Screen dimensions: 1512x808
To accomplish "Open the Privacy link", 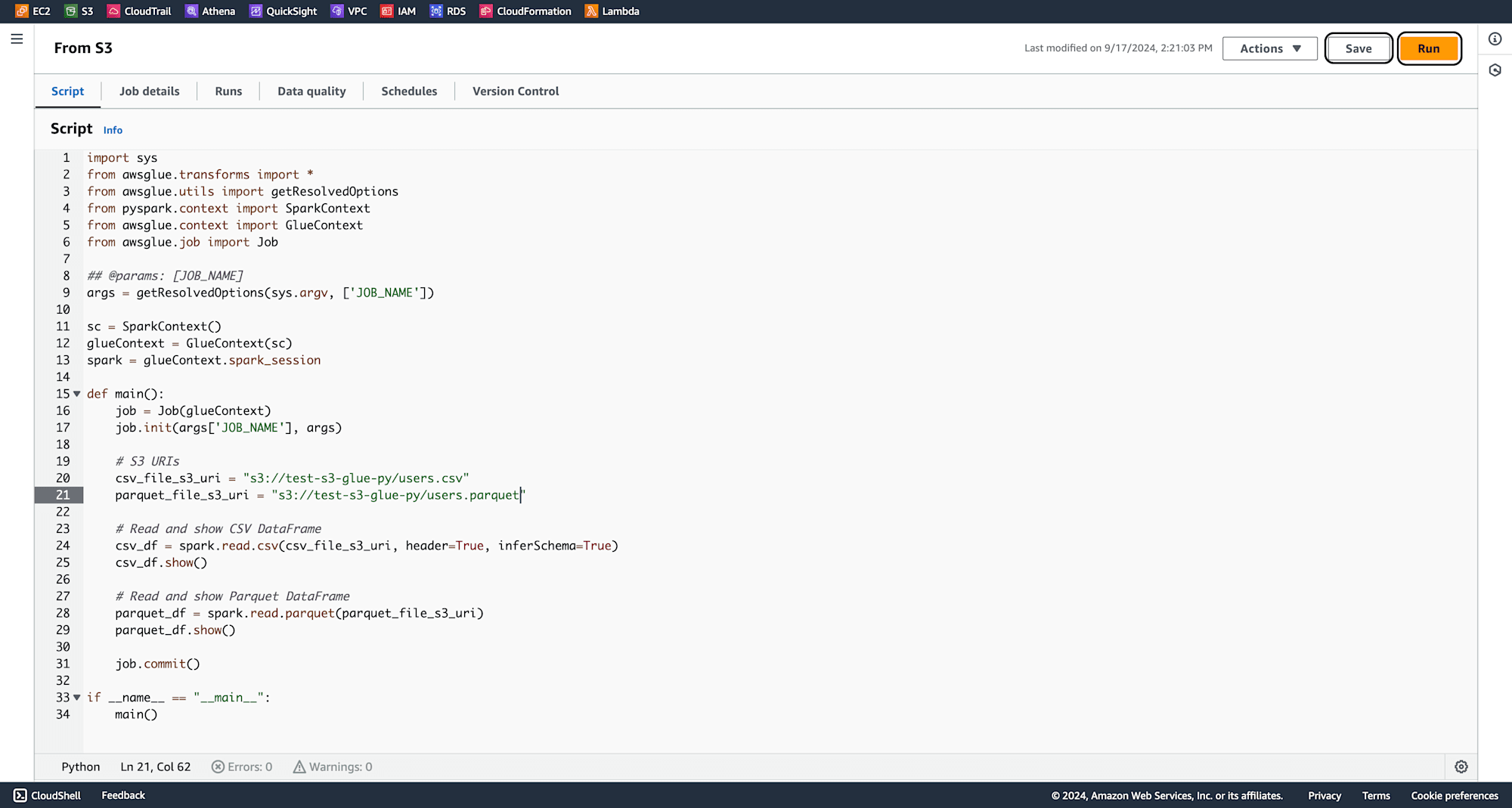I will pos(1325,796).
